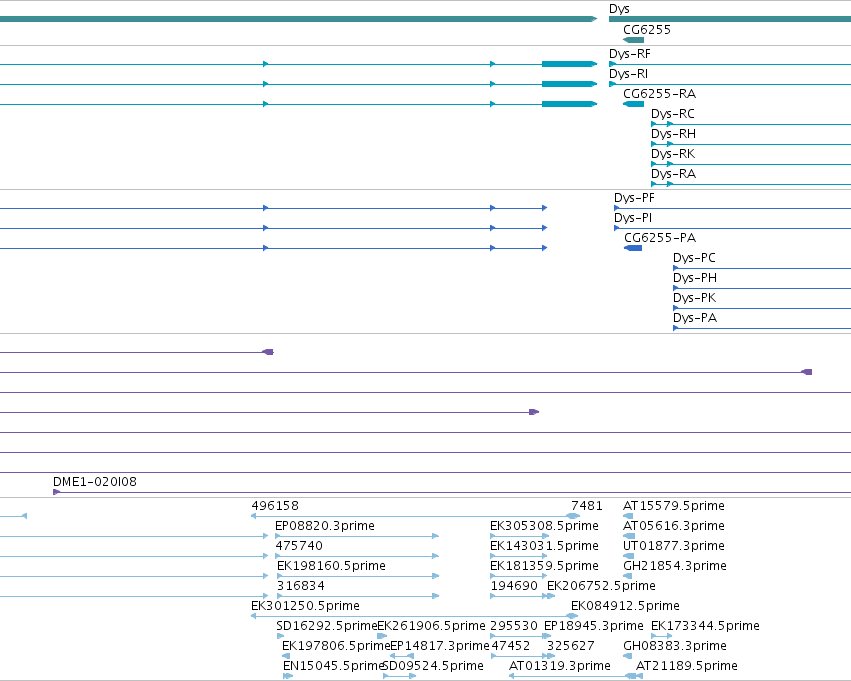Viewport: 851px width, 681px height.
Task: Select the Dys-RC transcript
Action: click(x=673, y=114)
